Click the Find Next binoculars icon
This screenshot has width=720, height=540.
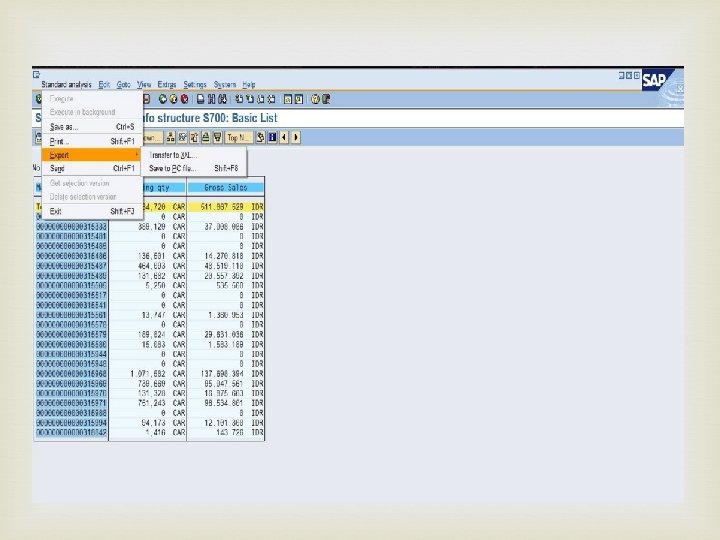pyautogui.click(x=223, y=99)
